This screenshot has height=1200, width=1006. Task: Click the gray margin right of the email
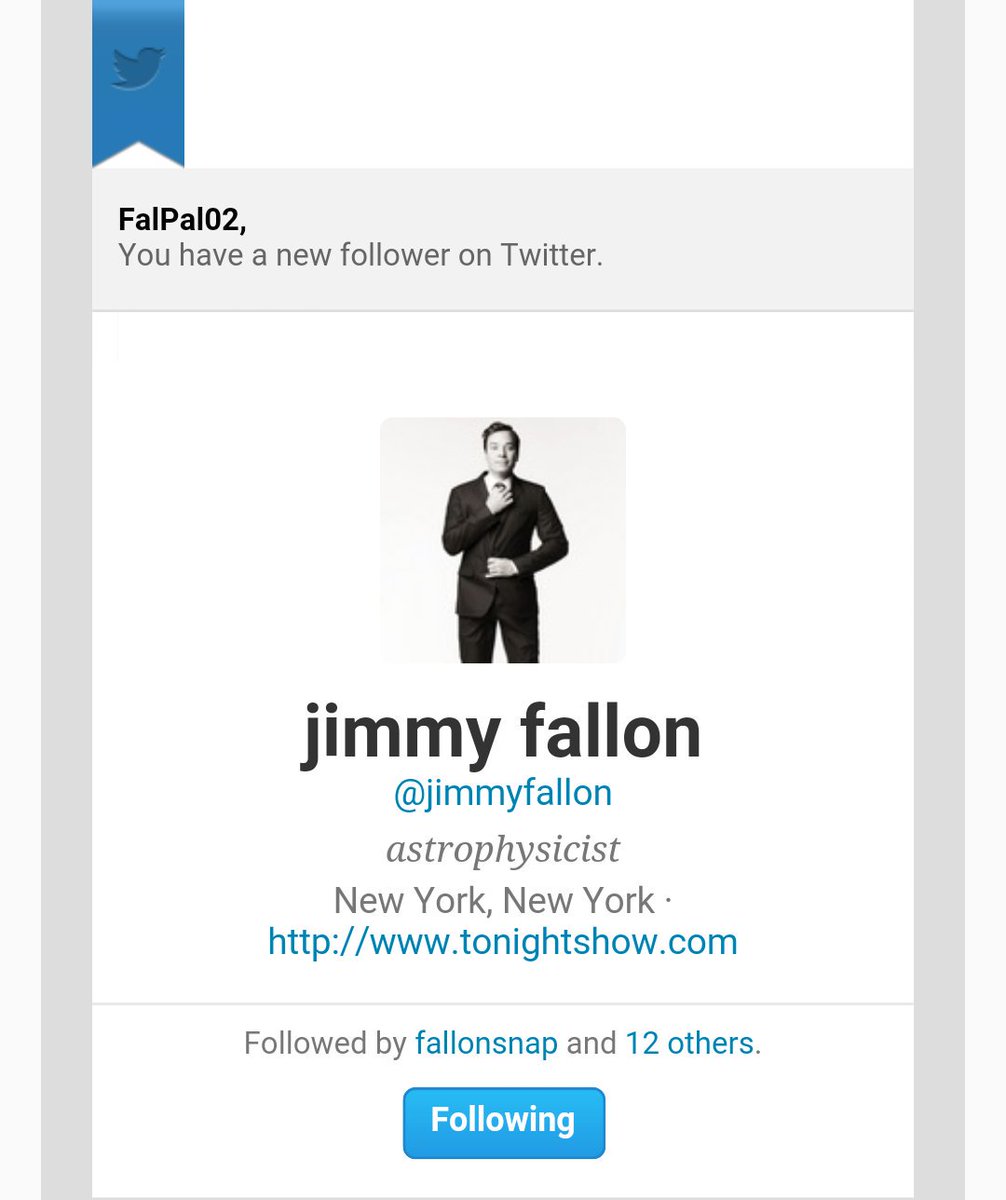(939, 600)
